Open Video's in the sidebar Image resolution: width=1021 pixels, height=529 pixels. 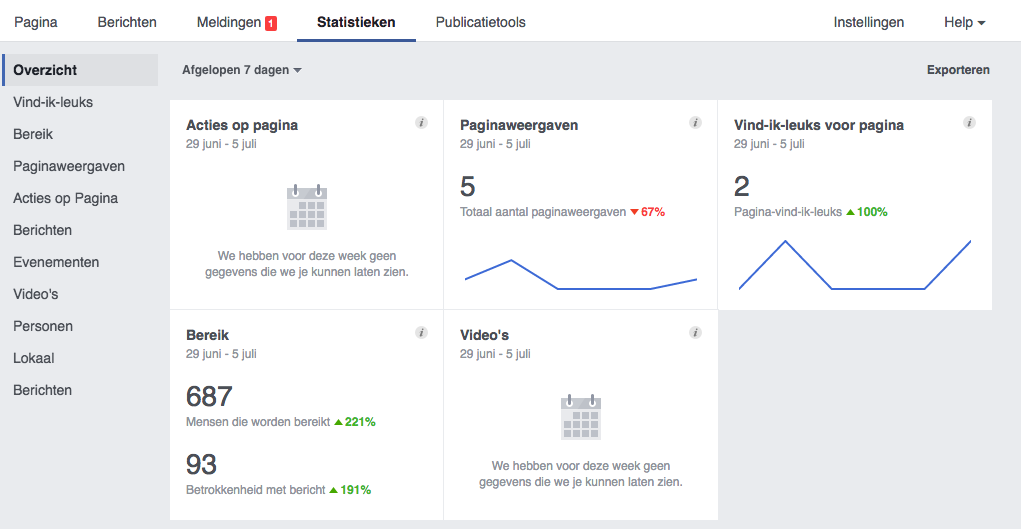36,294
